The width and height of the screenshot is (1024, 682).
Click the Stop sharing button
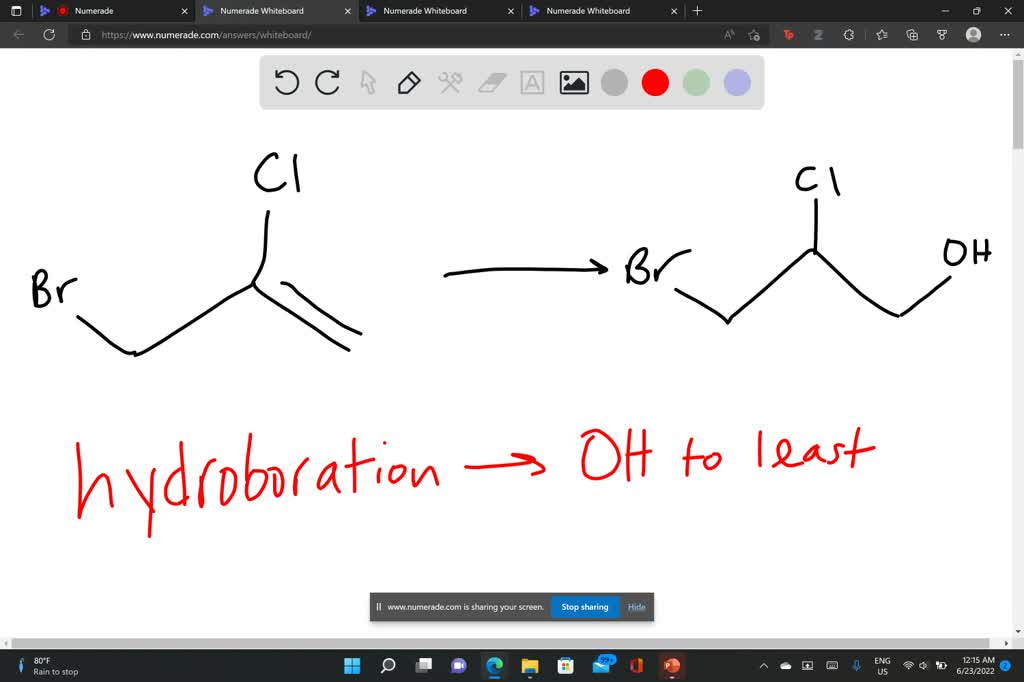point(584,607)
